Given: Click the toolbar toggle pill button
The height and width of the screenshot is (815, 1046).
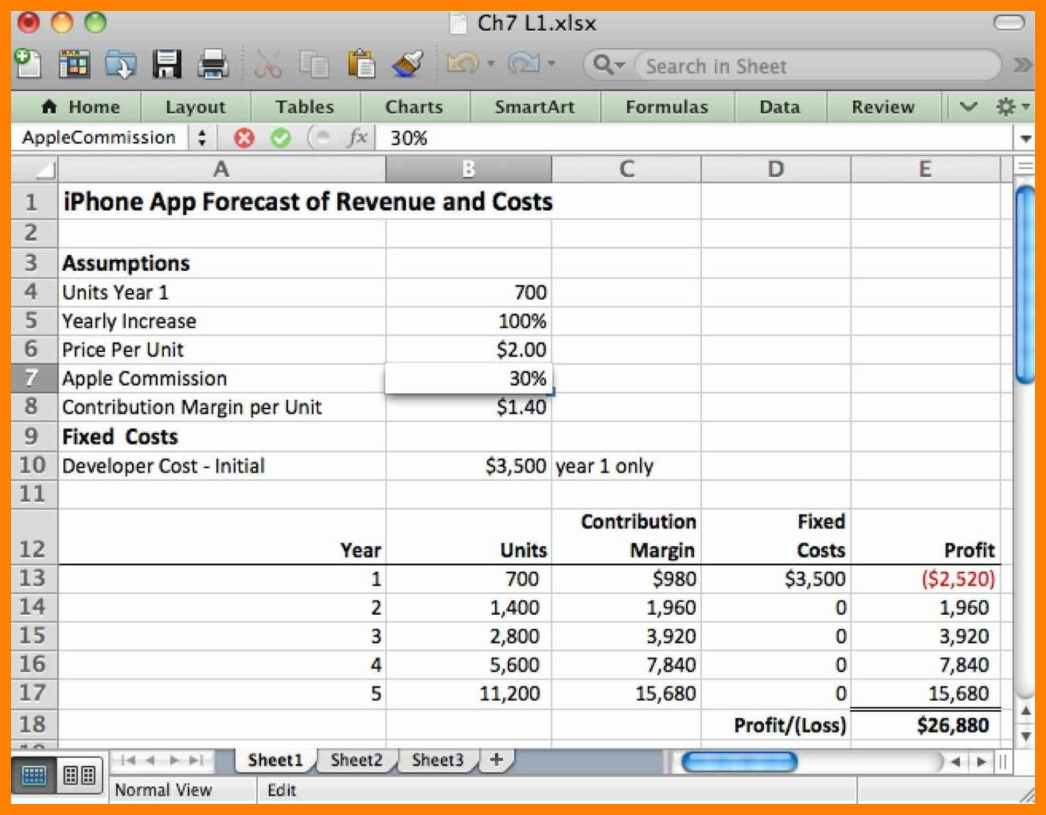Looking at the screenshot, I should 1009,22.
